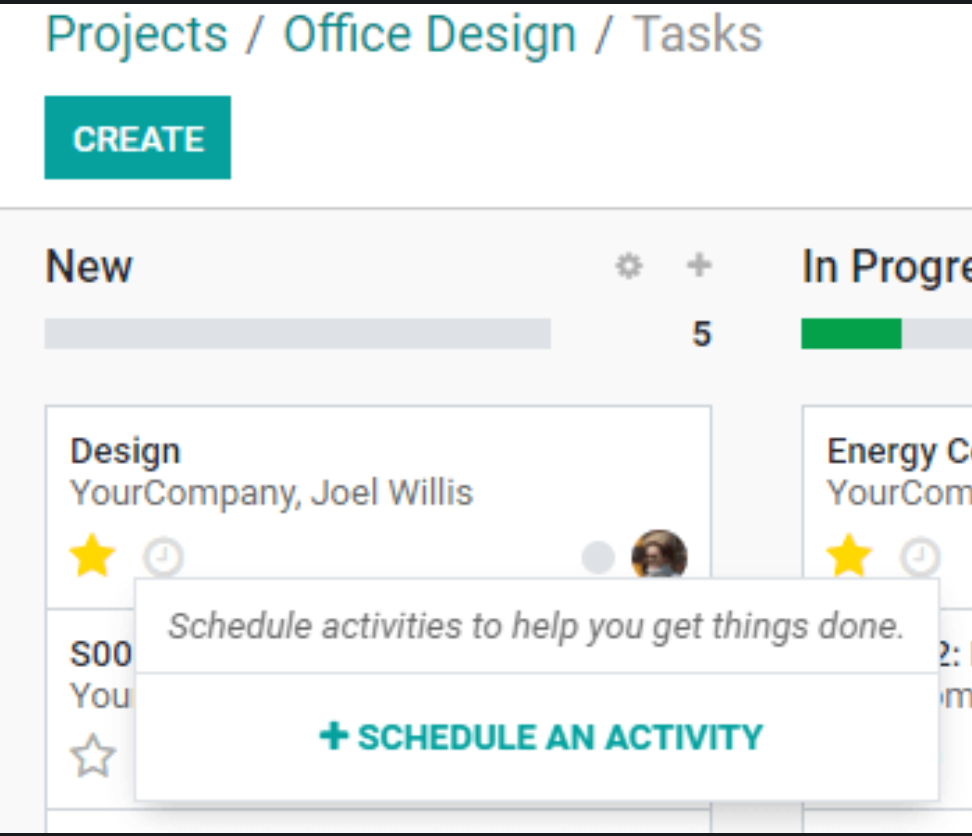Click the green segment of In Progress bar
Image resolution: width=972 pixels, height=836 pixels.
click(x=851, y=334)
